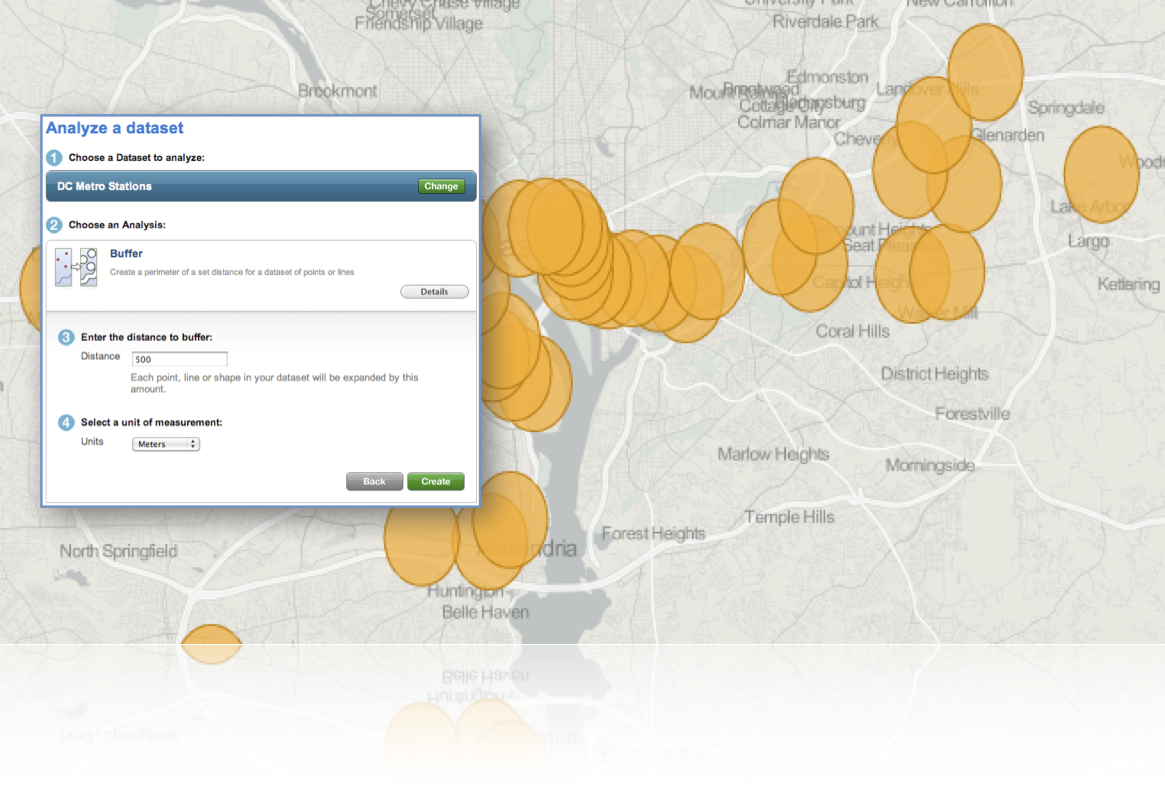The height and width of the screenshot is (795, 1165).
Task: Focus the Distance input field
Action: (x=180, y=359)
